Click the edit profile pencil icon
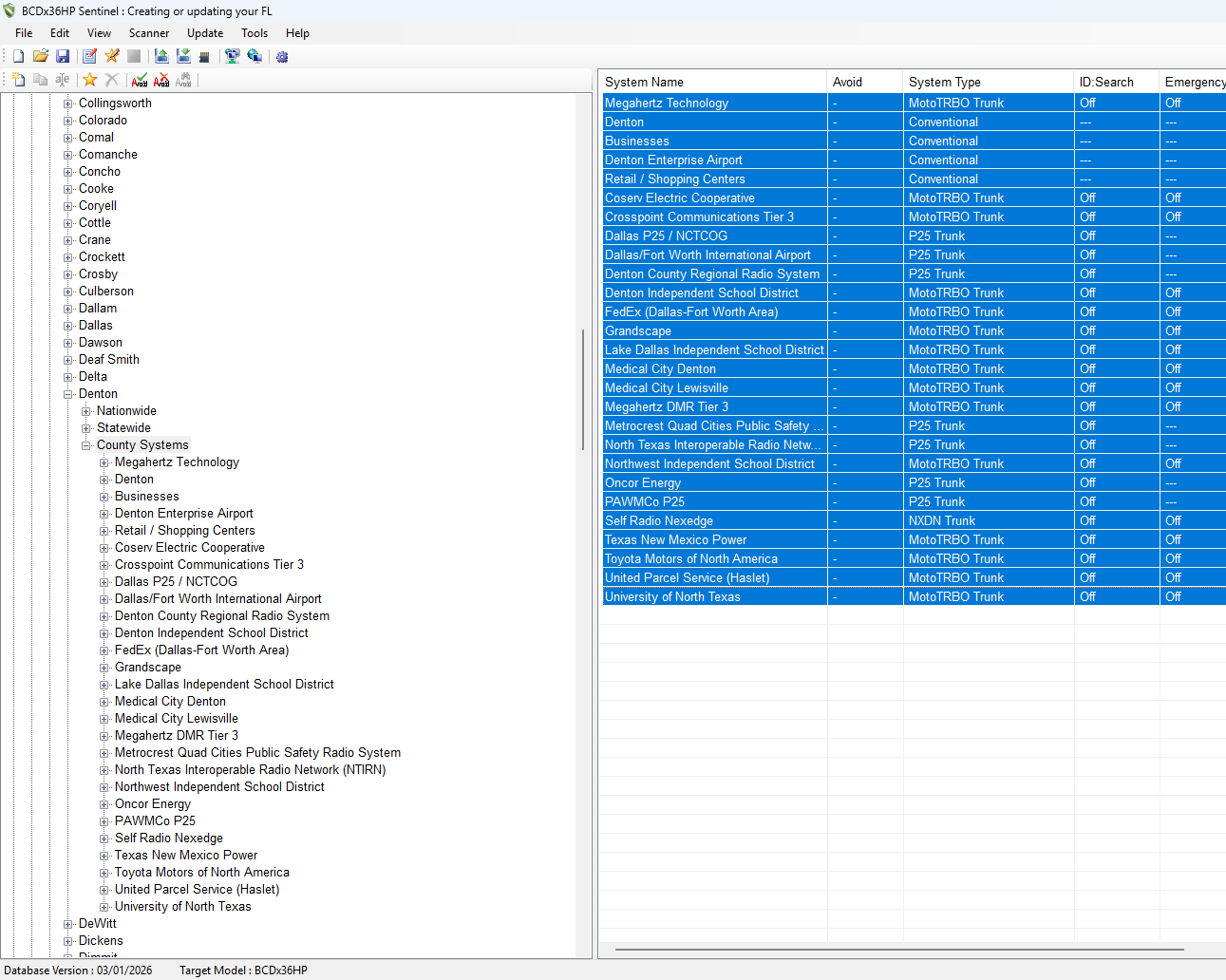The height and width of the screenshot is (980, 1226). pos(90,57)
